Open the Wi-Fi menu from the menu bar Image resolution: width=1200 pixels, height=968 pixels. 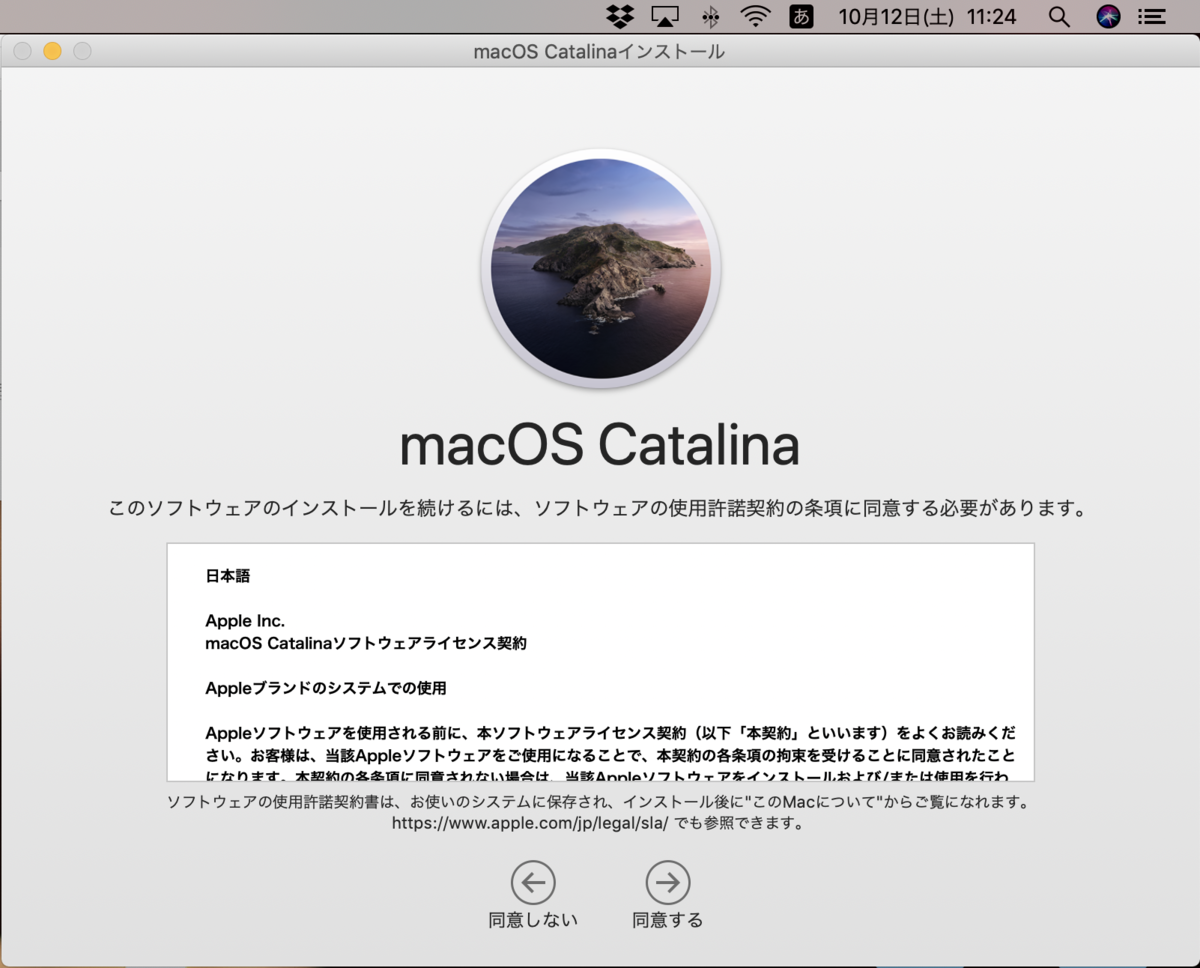click(754, 16)
